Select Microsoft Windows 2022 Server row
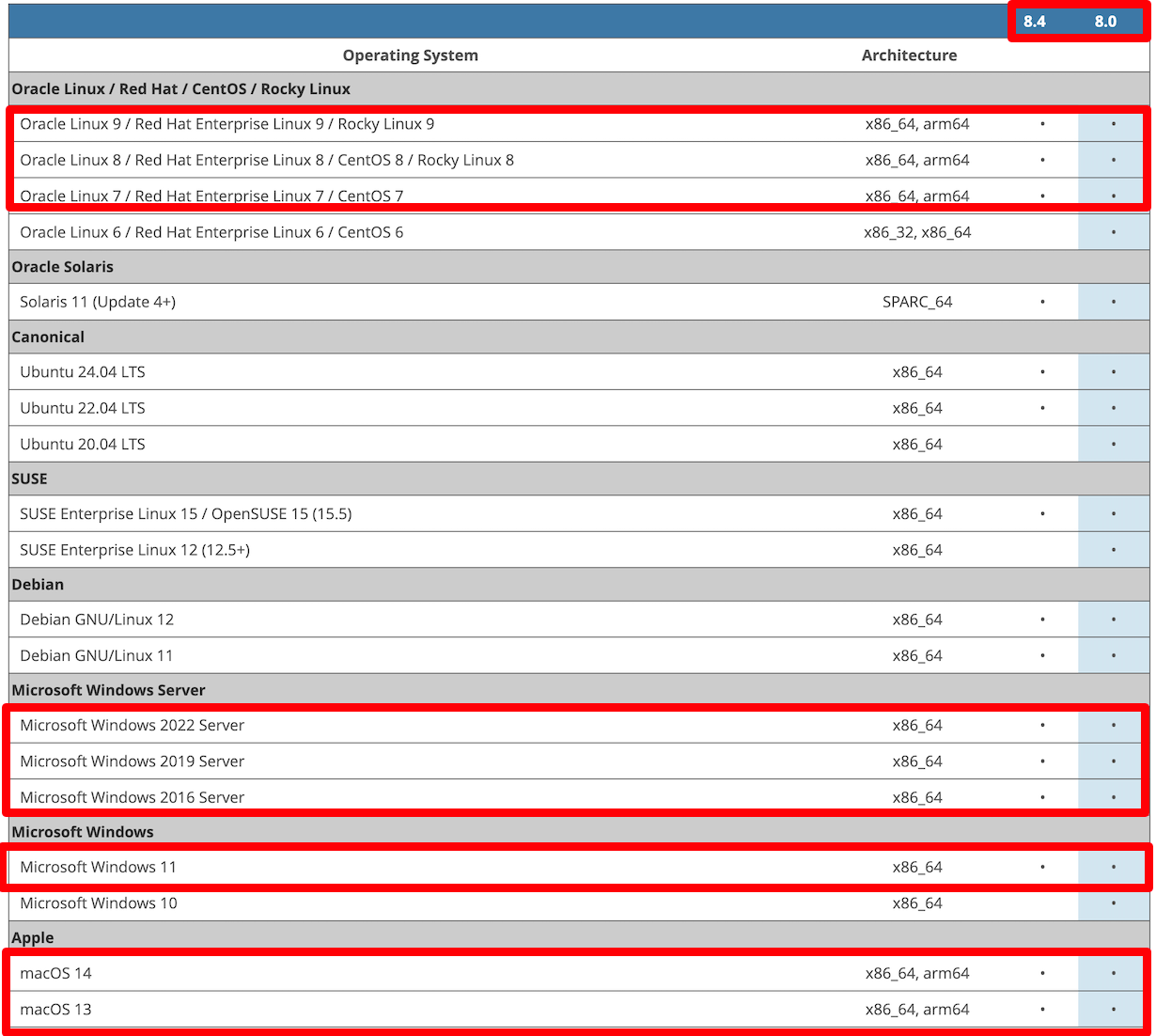Screen dimensions: 1156x1036 click(579, 726)
